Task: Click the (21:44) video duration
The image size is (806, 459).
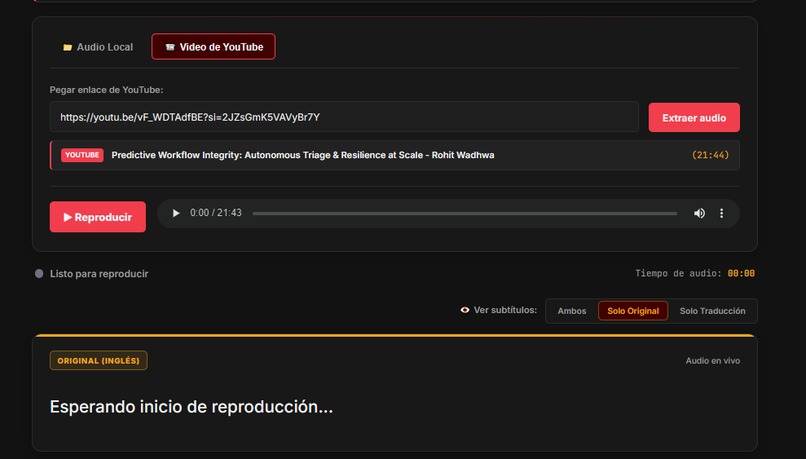Action: [x=710, y=155]
